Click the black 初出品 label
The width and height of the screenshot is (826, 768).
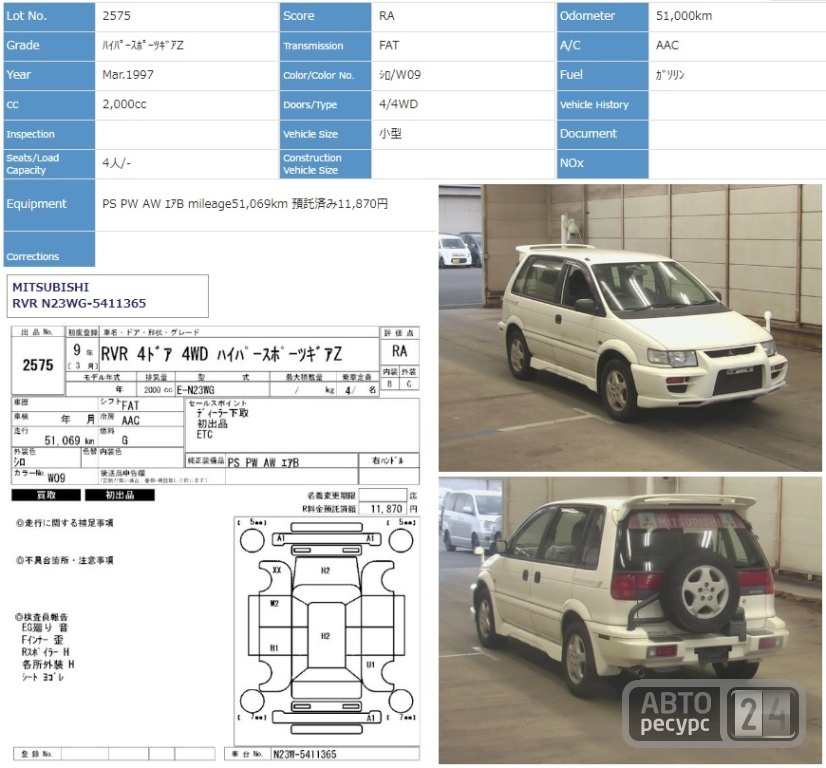[120, 495]
